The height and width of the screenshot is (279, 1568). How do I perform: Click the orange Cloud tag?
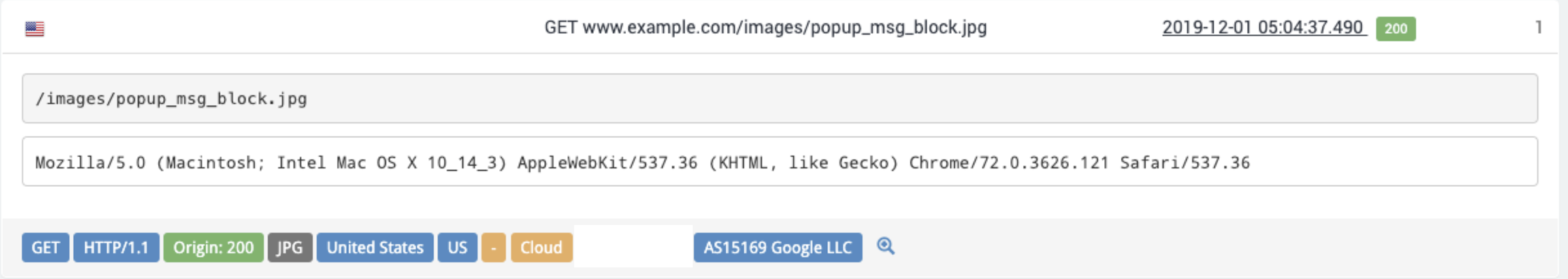541,248
